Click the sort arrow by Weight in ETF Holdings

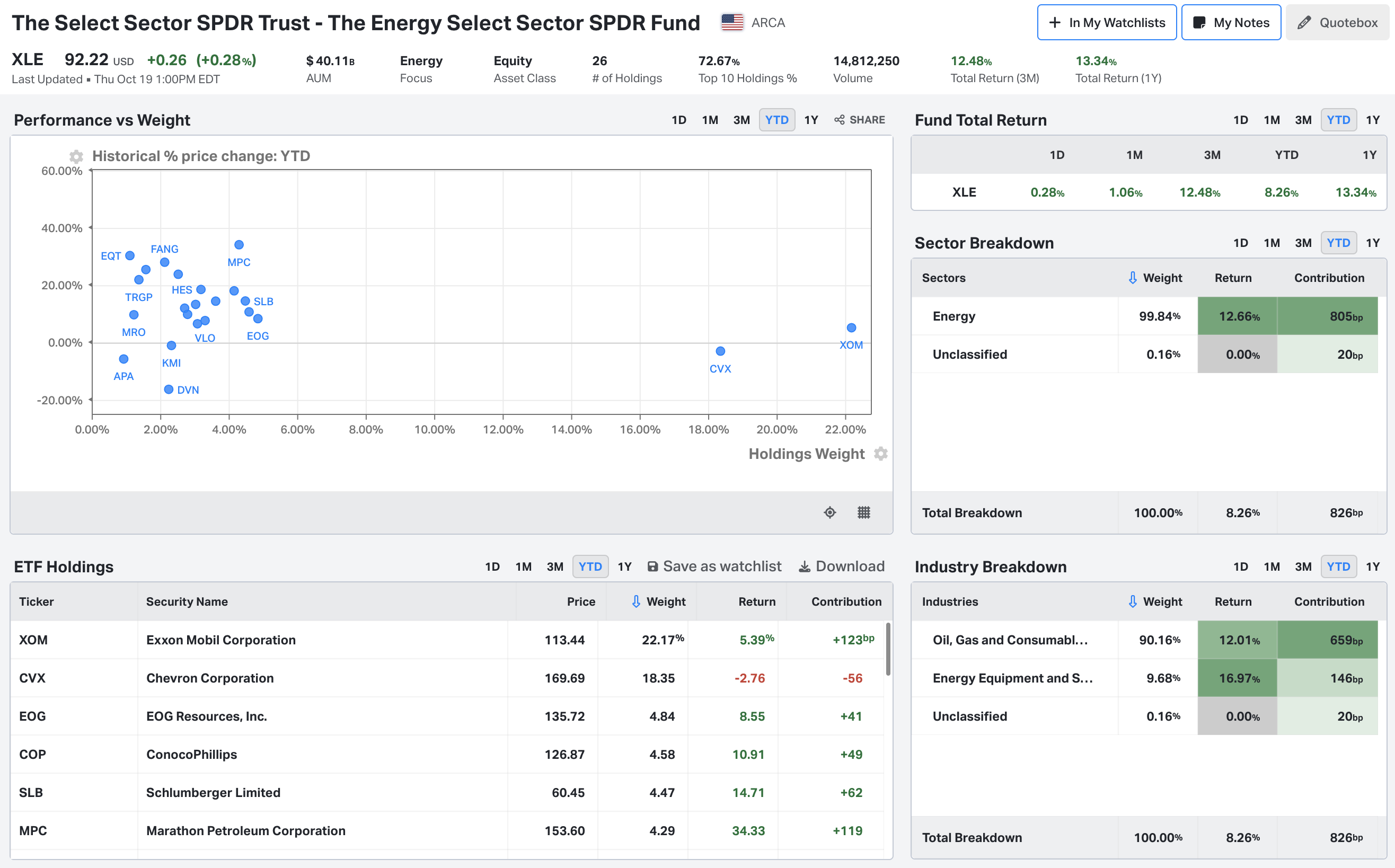click(x=636, y=601)
